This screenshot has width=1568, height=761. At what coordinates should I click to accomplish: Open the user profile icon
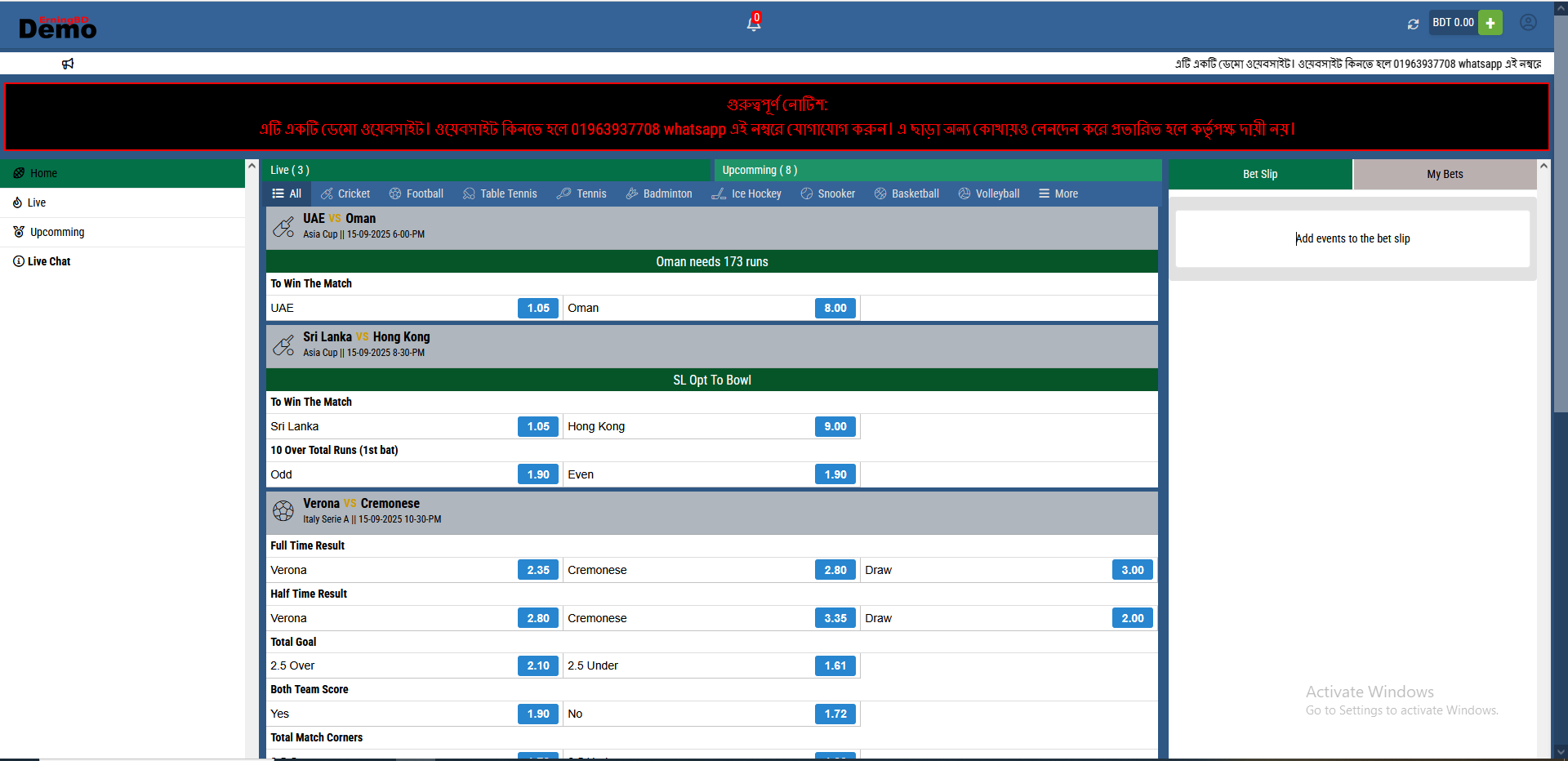[1528, 23]
